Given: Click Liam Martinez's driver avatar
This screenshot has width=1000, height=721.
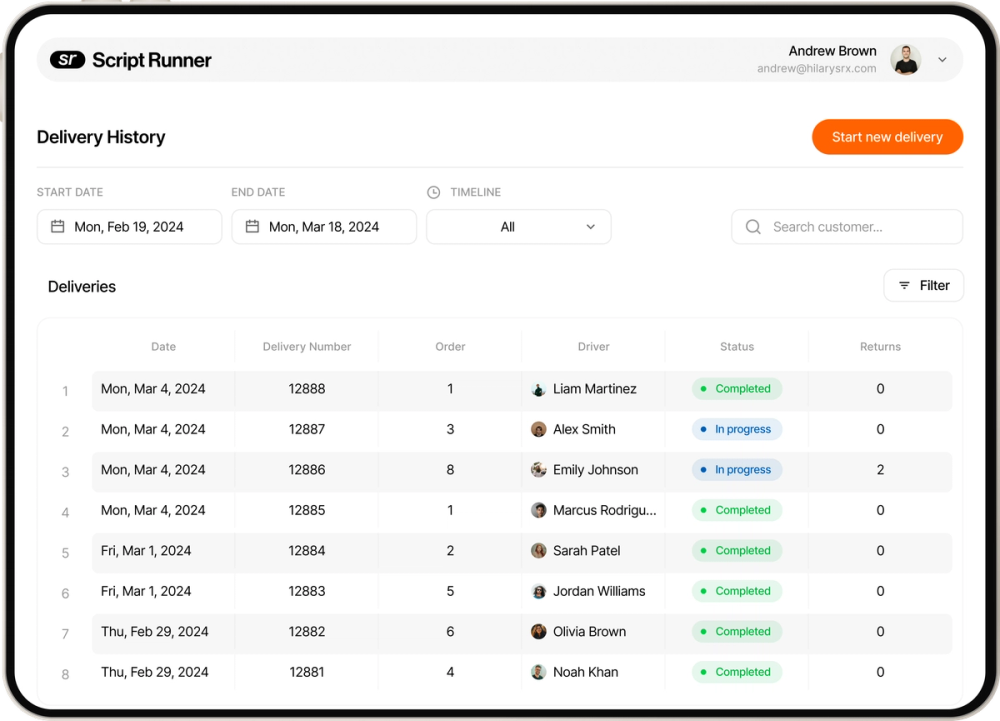Looking at the screenshot, I should [x=540, y=389].
